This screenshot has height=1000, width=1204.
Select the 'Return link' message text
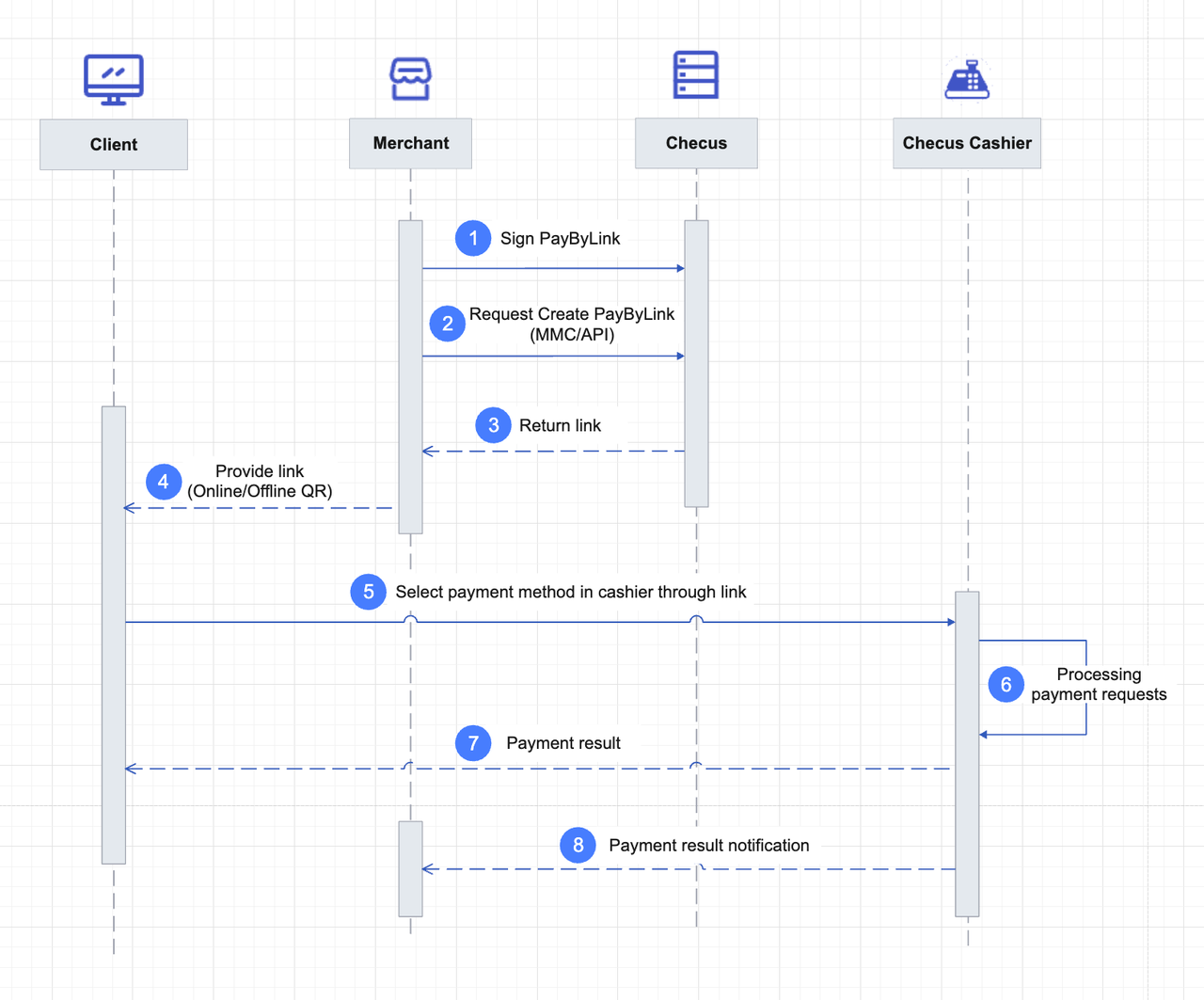560,425
